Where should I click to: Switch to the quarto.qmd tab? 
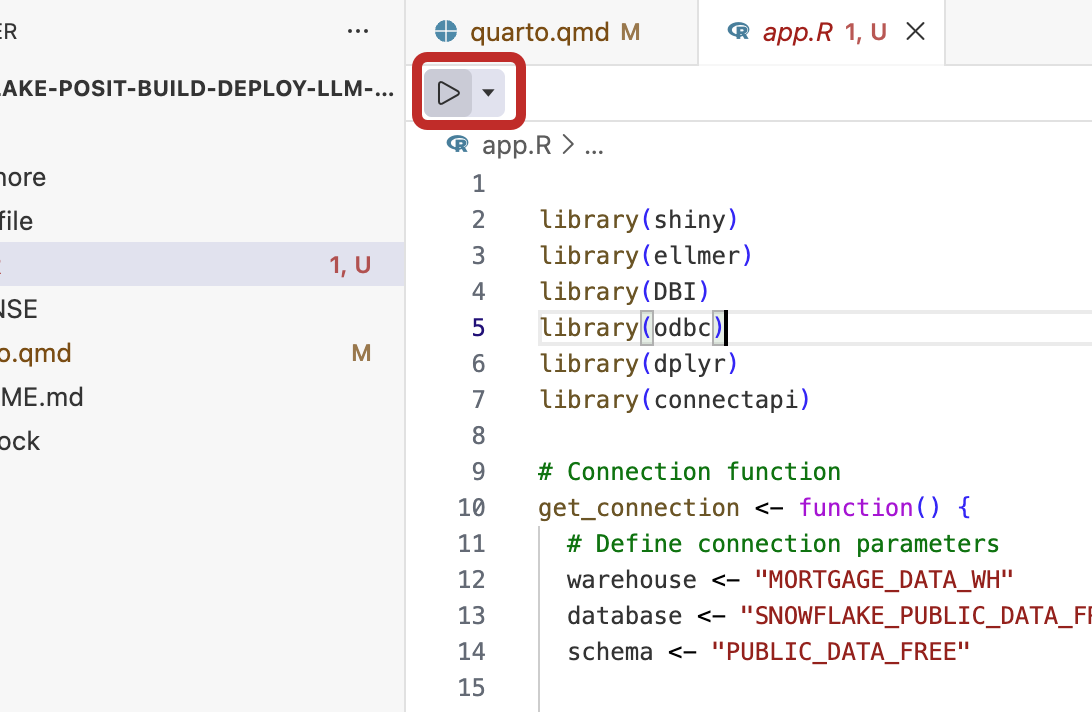coord(539,32)
